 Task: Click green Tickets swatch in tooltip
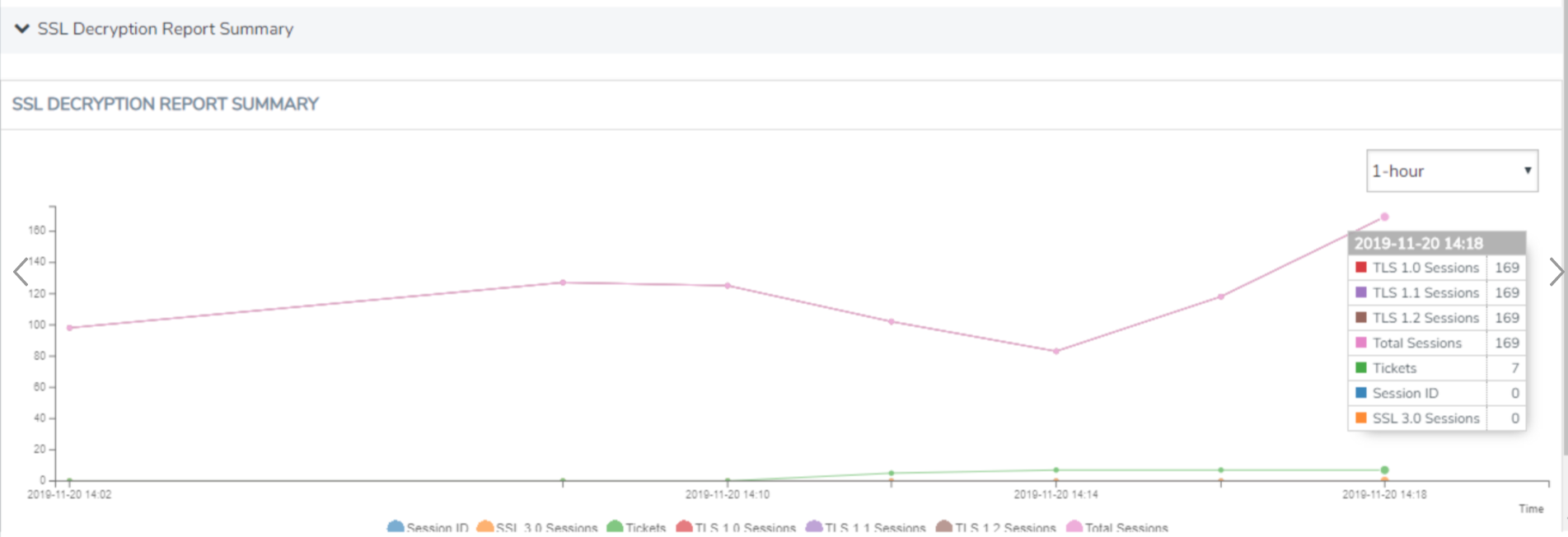pos(1361,368)
